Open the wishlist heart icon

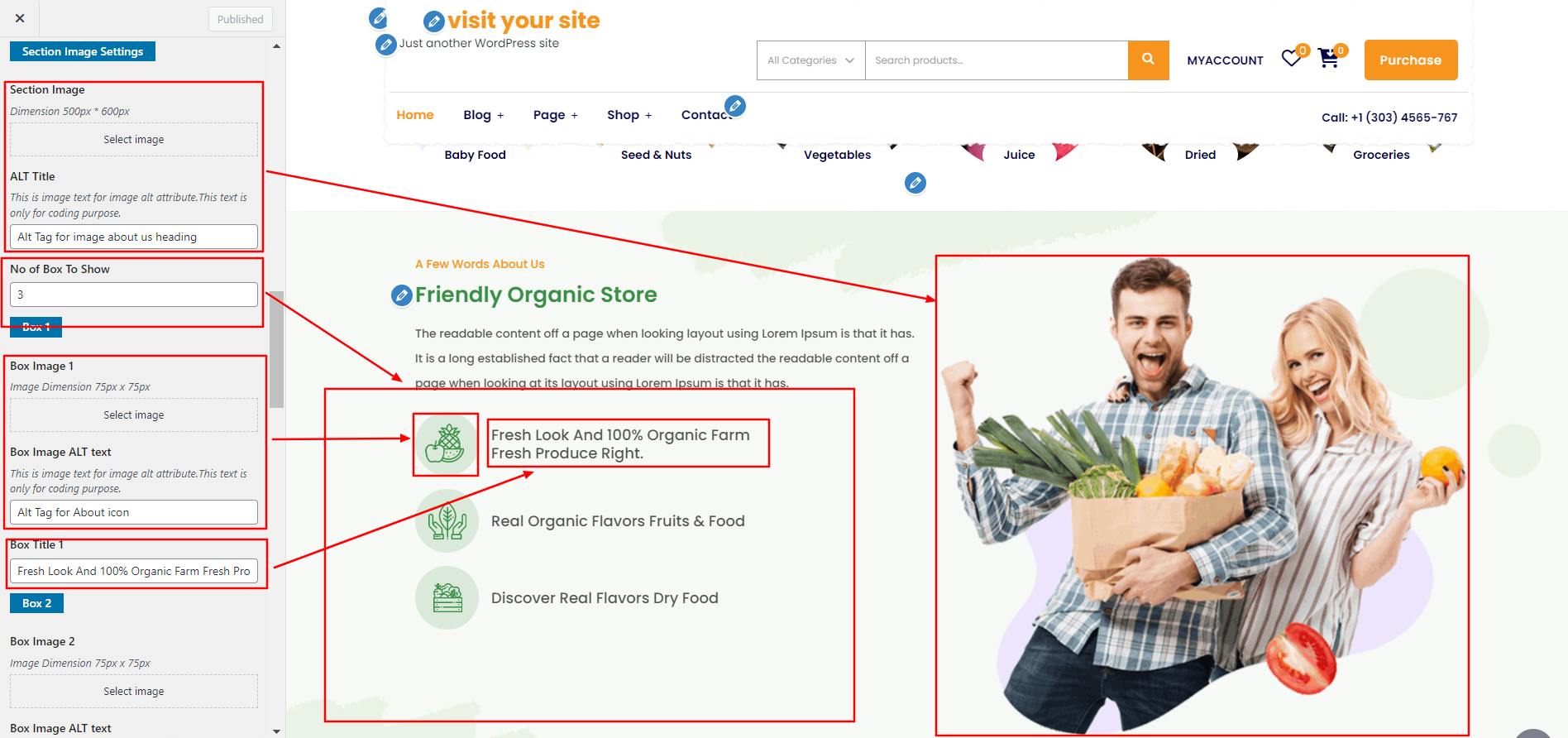click(x=1291, y=58)
